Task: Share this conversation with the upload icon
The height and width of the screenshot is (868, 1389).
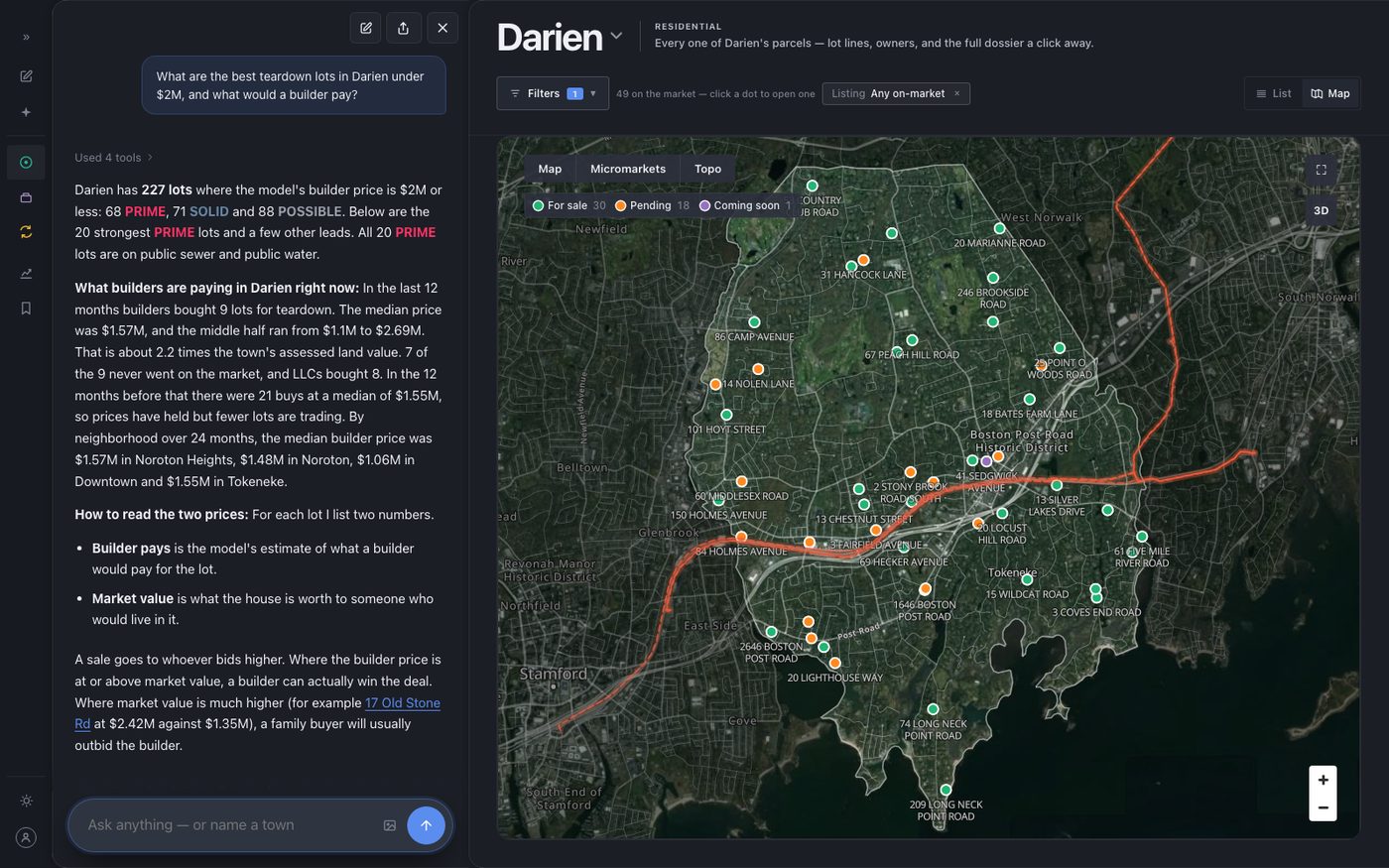Action: tap(403, 28)
